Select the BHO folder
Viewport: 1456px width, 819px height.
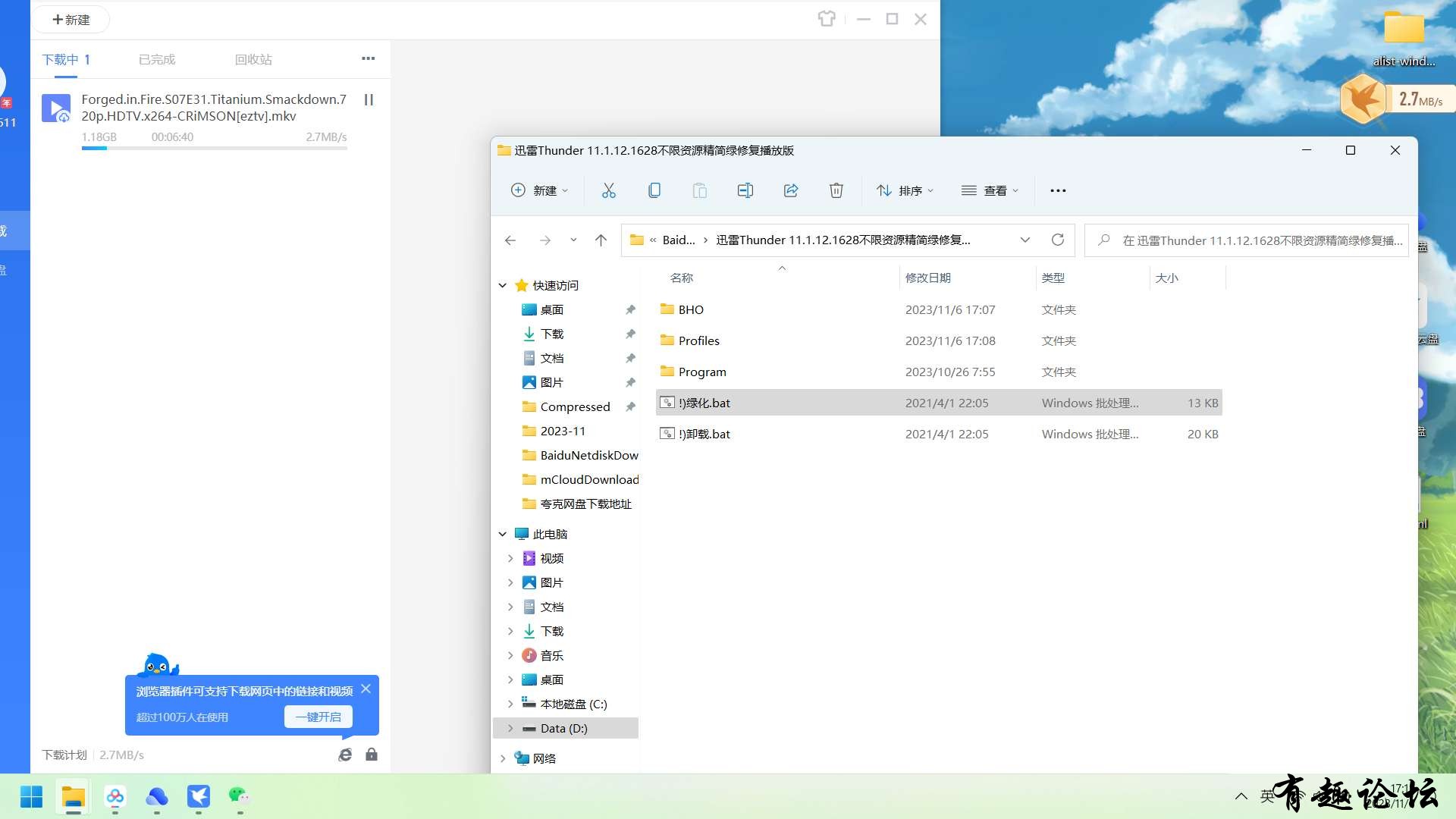click(939, 309)
